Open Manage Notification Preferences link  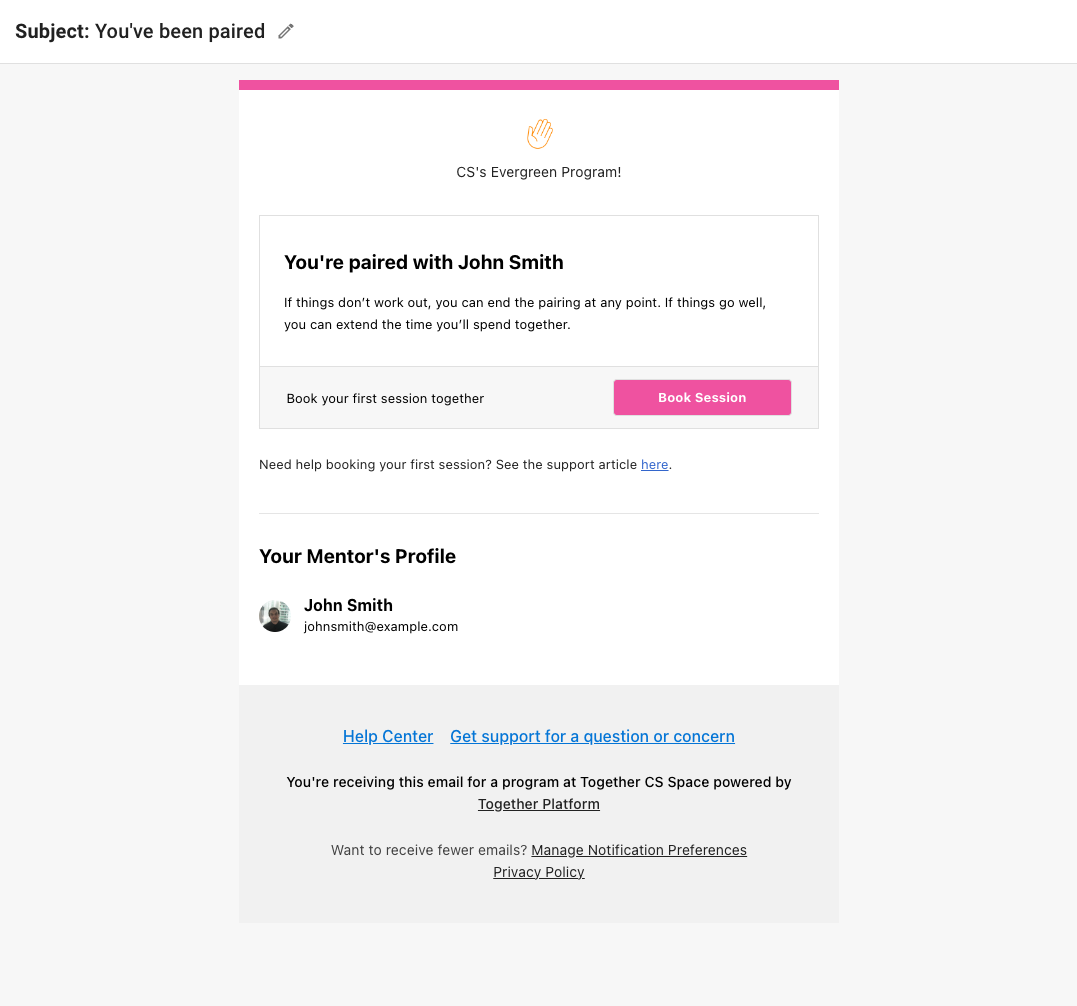[639, 850]
